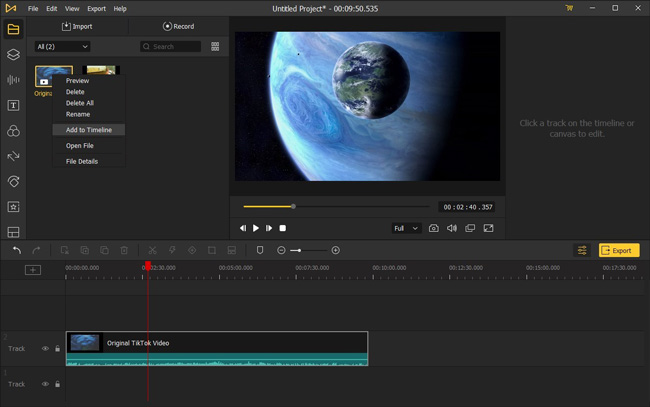Step to next frame
Viewport: 650px width, 407px height.
[269, 228]
